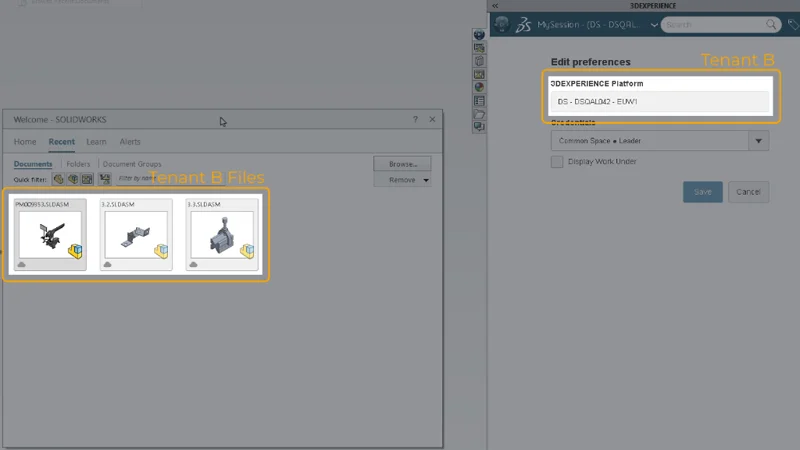
Task: Open the Appearances color-wheel pane icon
Action: (x=479, y=87)
